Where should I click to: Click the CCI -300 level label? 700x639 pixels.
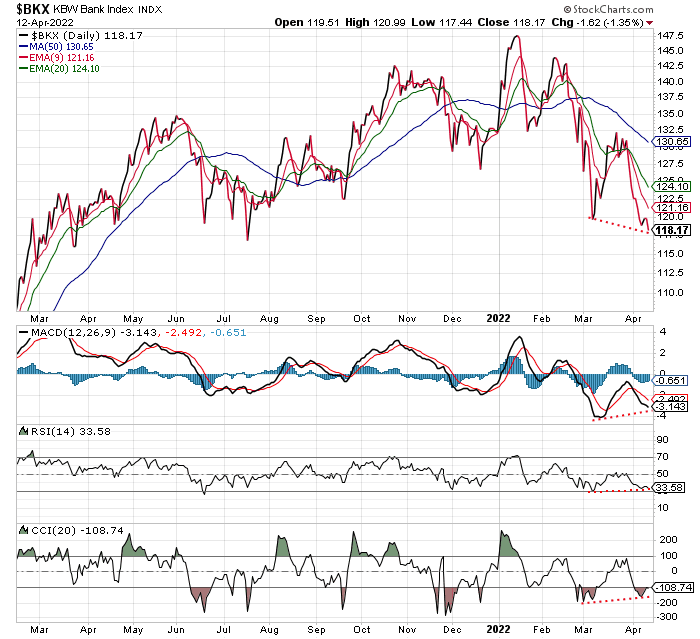pyautogui.click(x=667, y=617)
